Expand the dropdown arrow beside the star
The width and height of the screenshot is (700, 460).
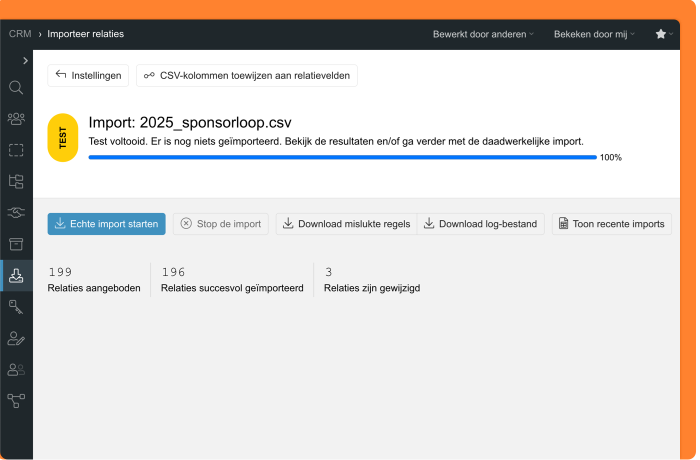(x=671, y=34)
